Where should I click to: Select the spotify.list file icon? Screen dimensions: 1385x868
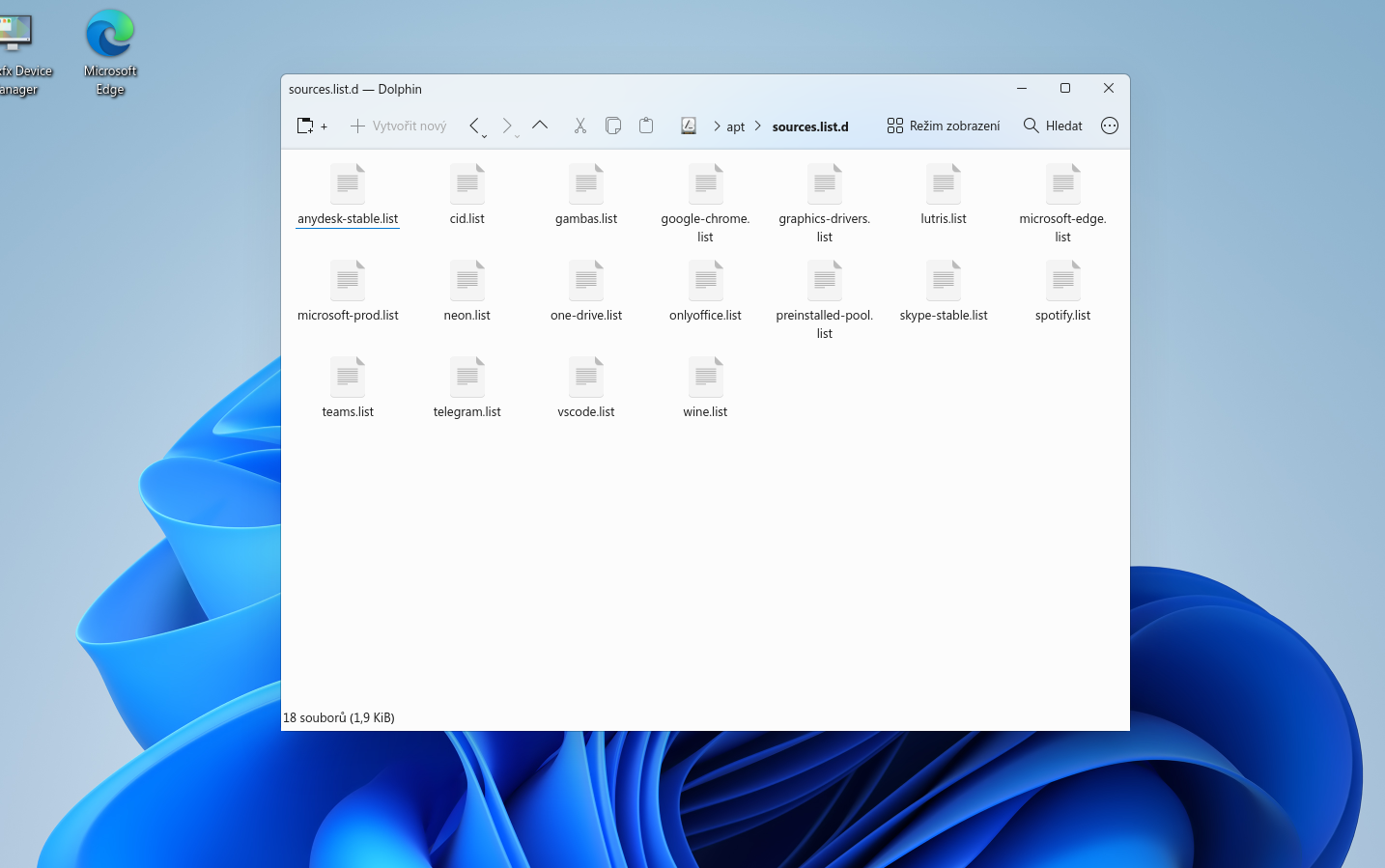click(1063, 280)
